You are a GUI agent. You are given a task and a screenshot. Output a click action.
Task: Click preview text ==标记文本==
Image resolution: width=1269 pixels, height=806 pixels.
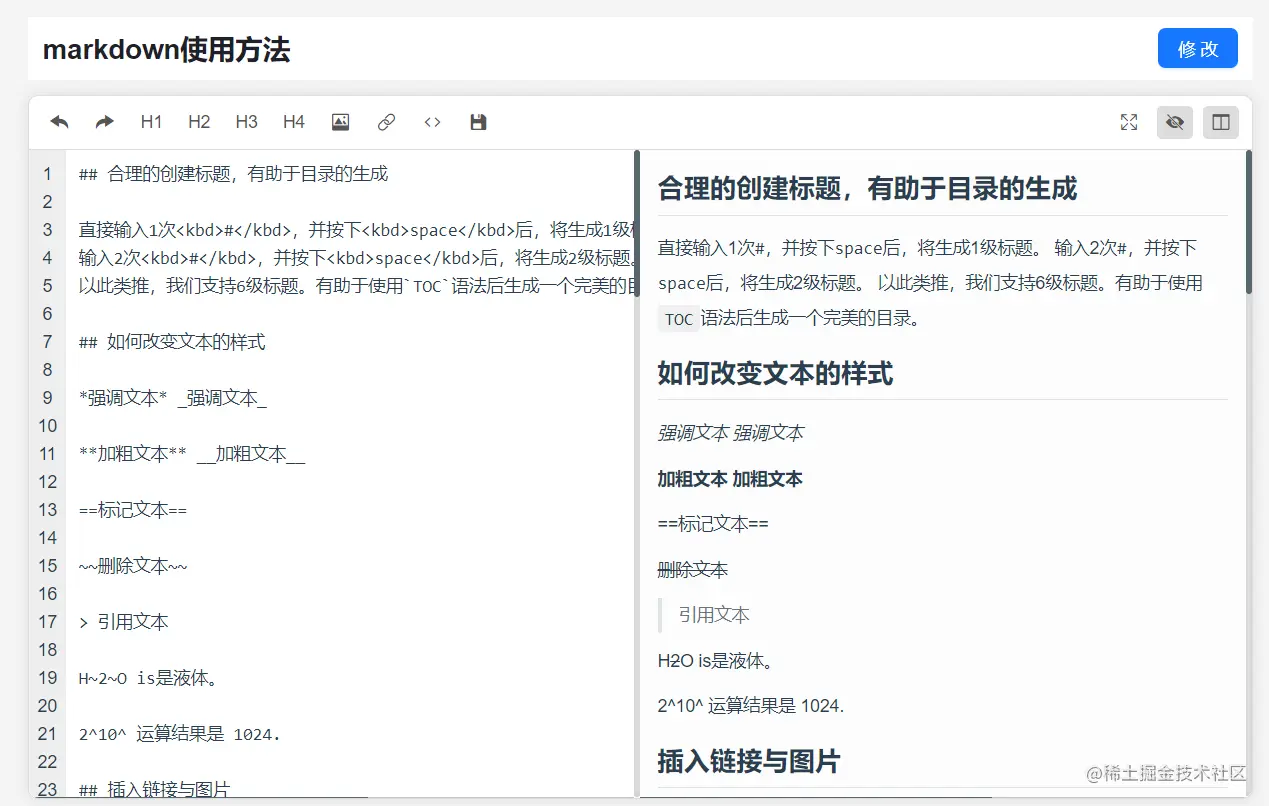pyautogui.click(x=713, y=524)
